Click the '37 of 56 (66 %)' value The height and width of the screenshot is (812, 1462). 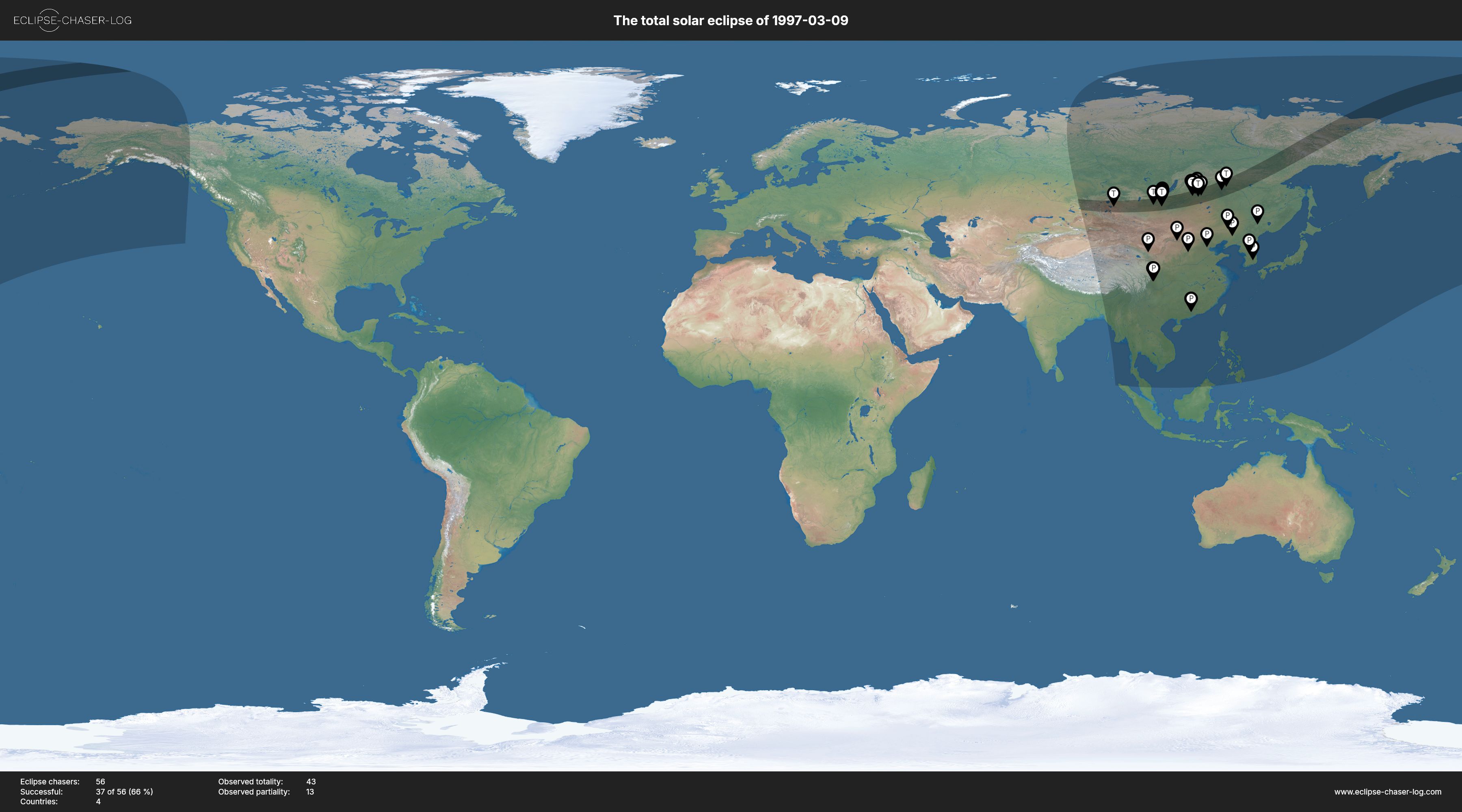124,792
